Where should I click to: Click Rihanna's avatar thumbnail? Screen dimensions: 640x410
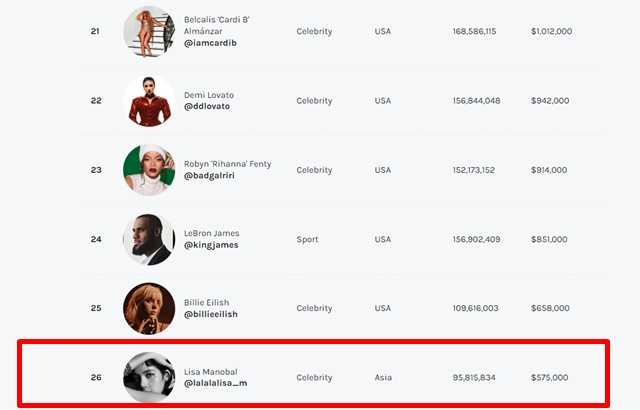(149, 170)
